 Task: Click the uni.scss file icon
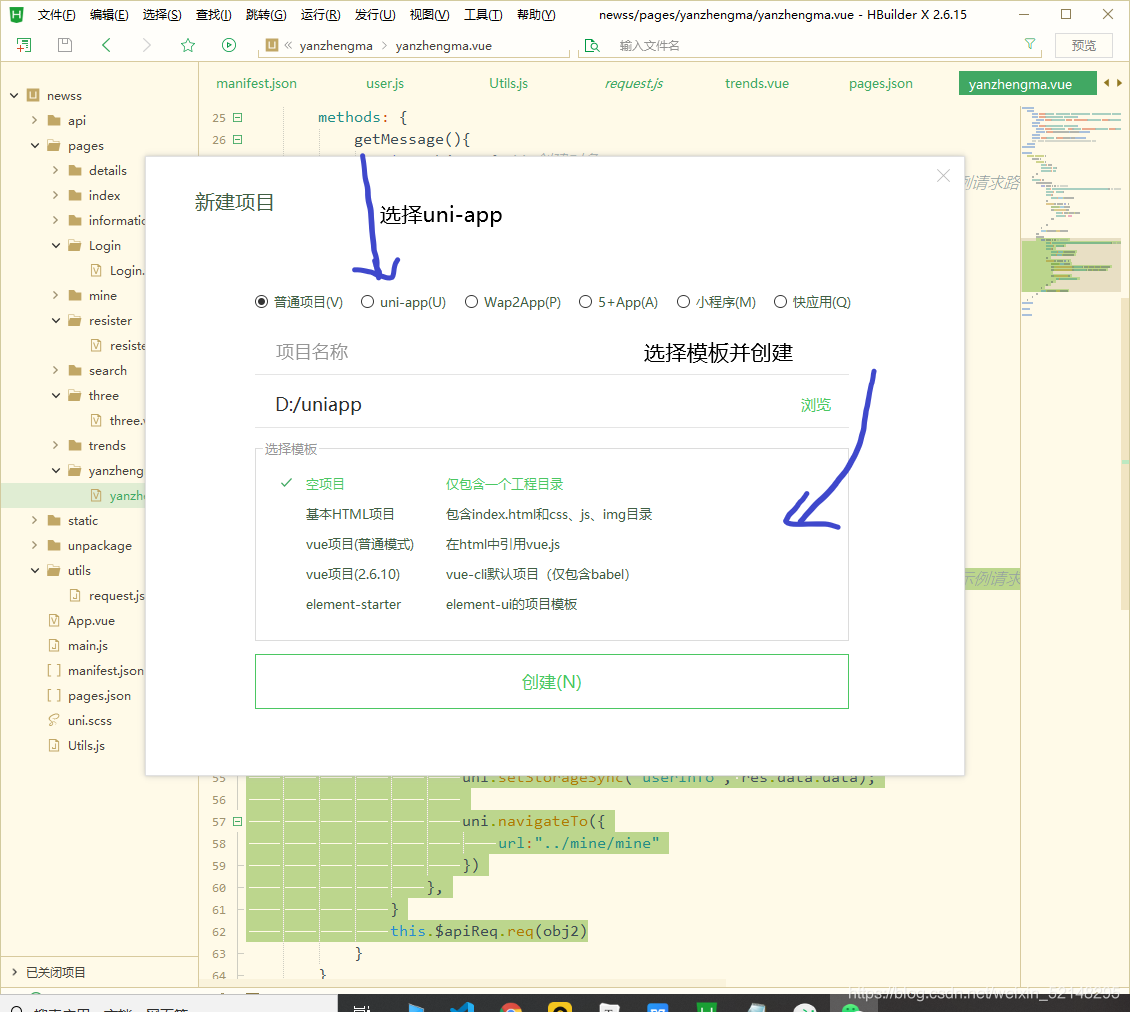pyautogui.click(x=54, y=720)
